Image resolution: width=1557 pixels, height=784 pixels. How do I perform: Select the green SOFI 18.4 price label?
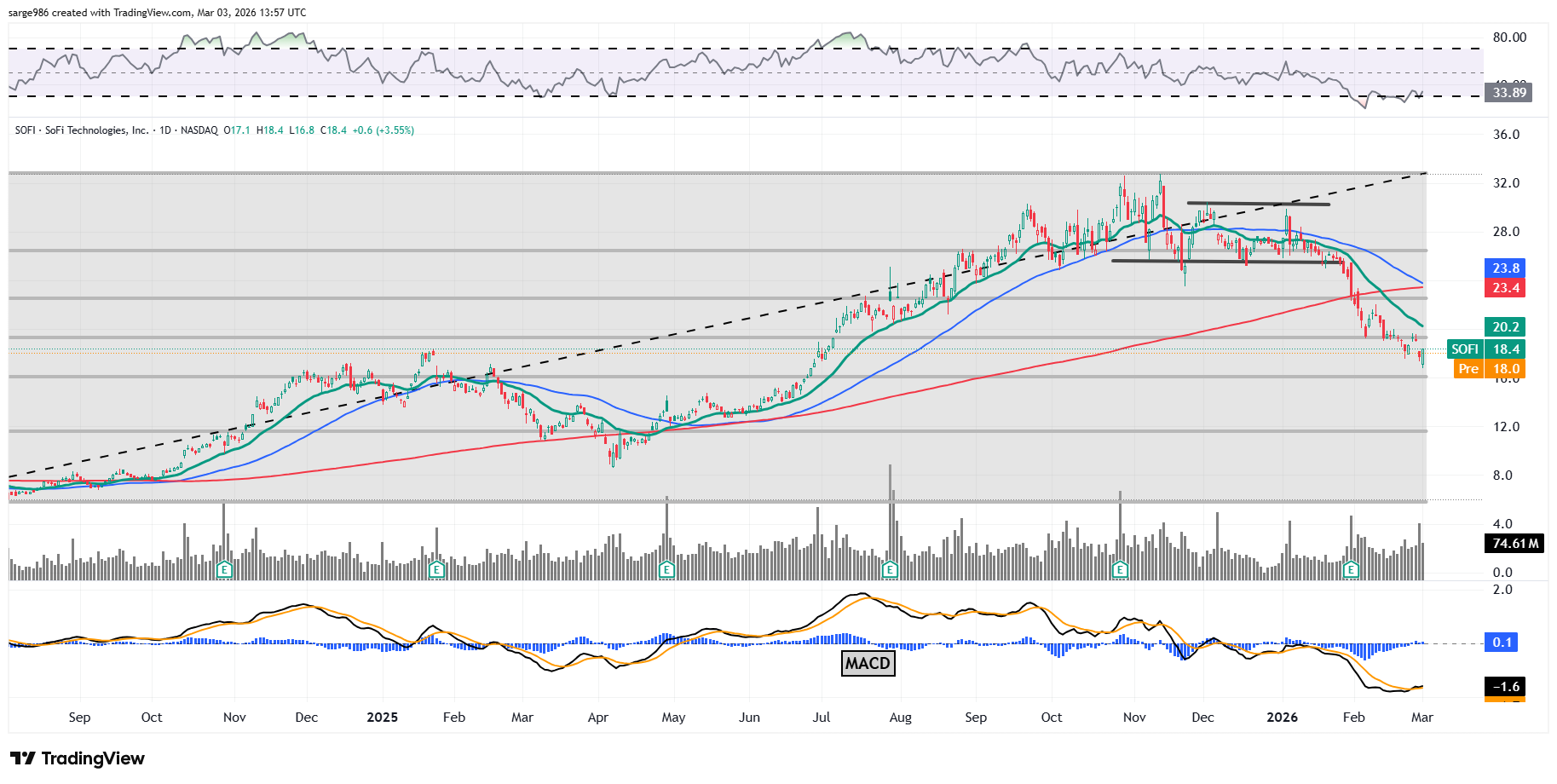point(1485,349)
